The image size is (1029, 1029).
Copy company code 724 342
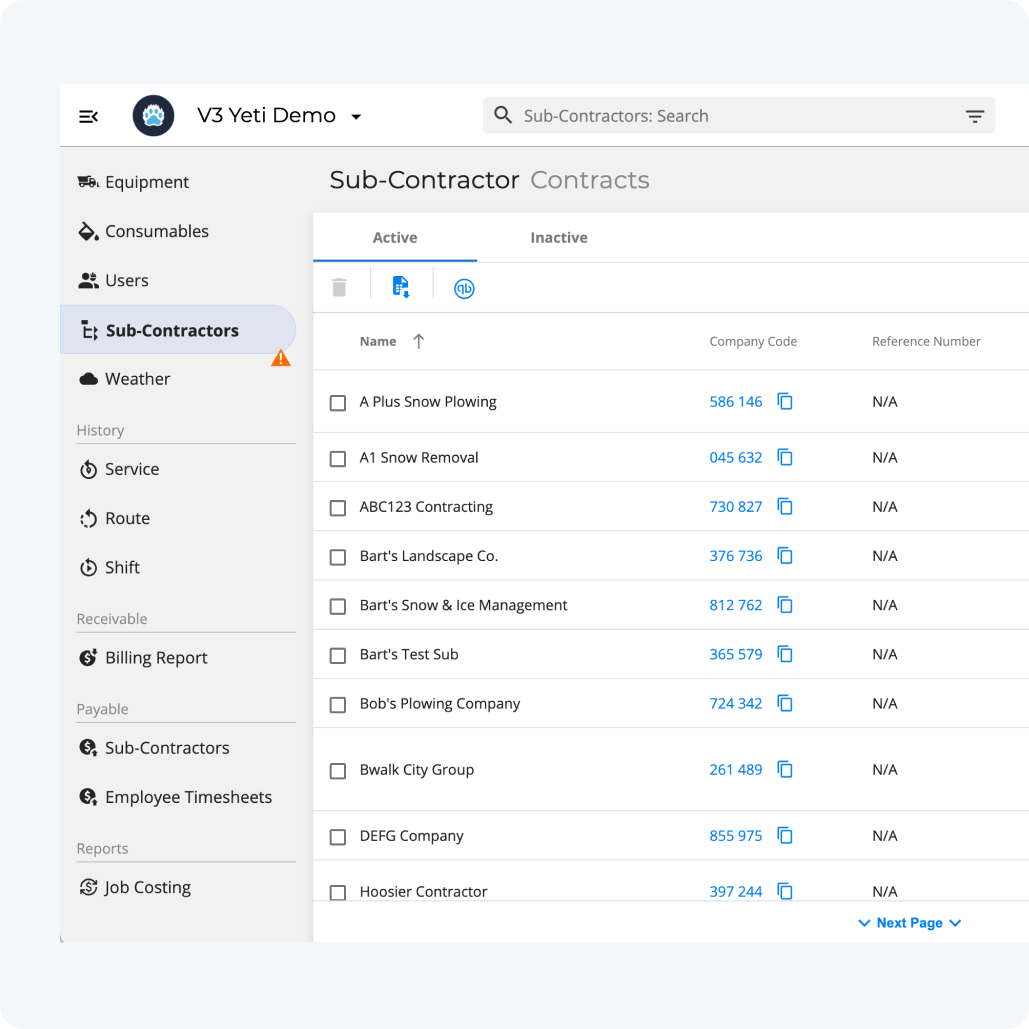point(785,703)
